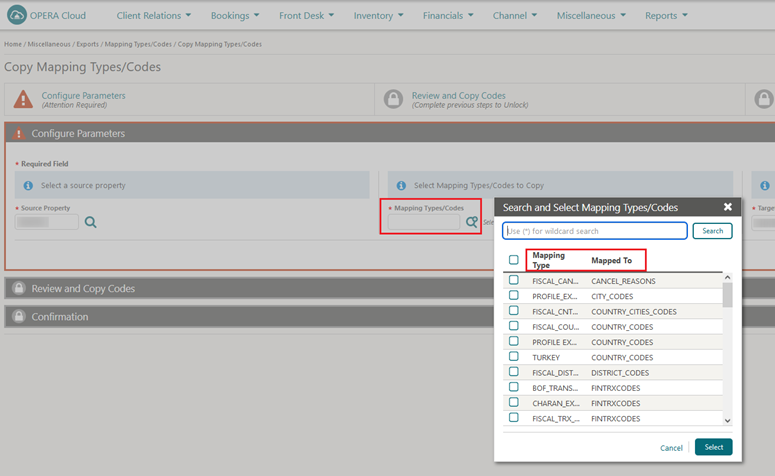775x476 pixels.
Task: Click the OPERA Cloud logo icon
Action: [x=17, y=15]
